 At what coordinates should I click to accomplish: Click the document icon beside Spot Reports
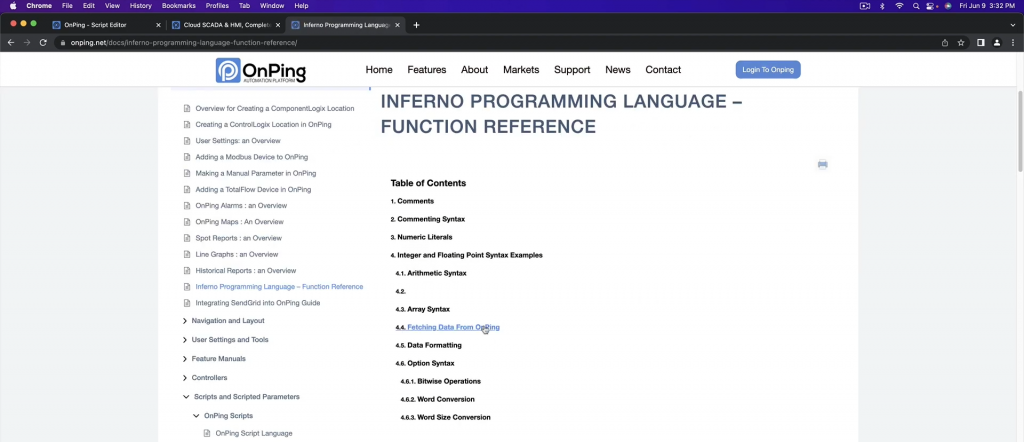click(187, 238)
